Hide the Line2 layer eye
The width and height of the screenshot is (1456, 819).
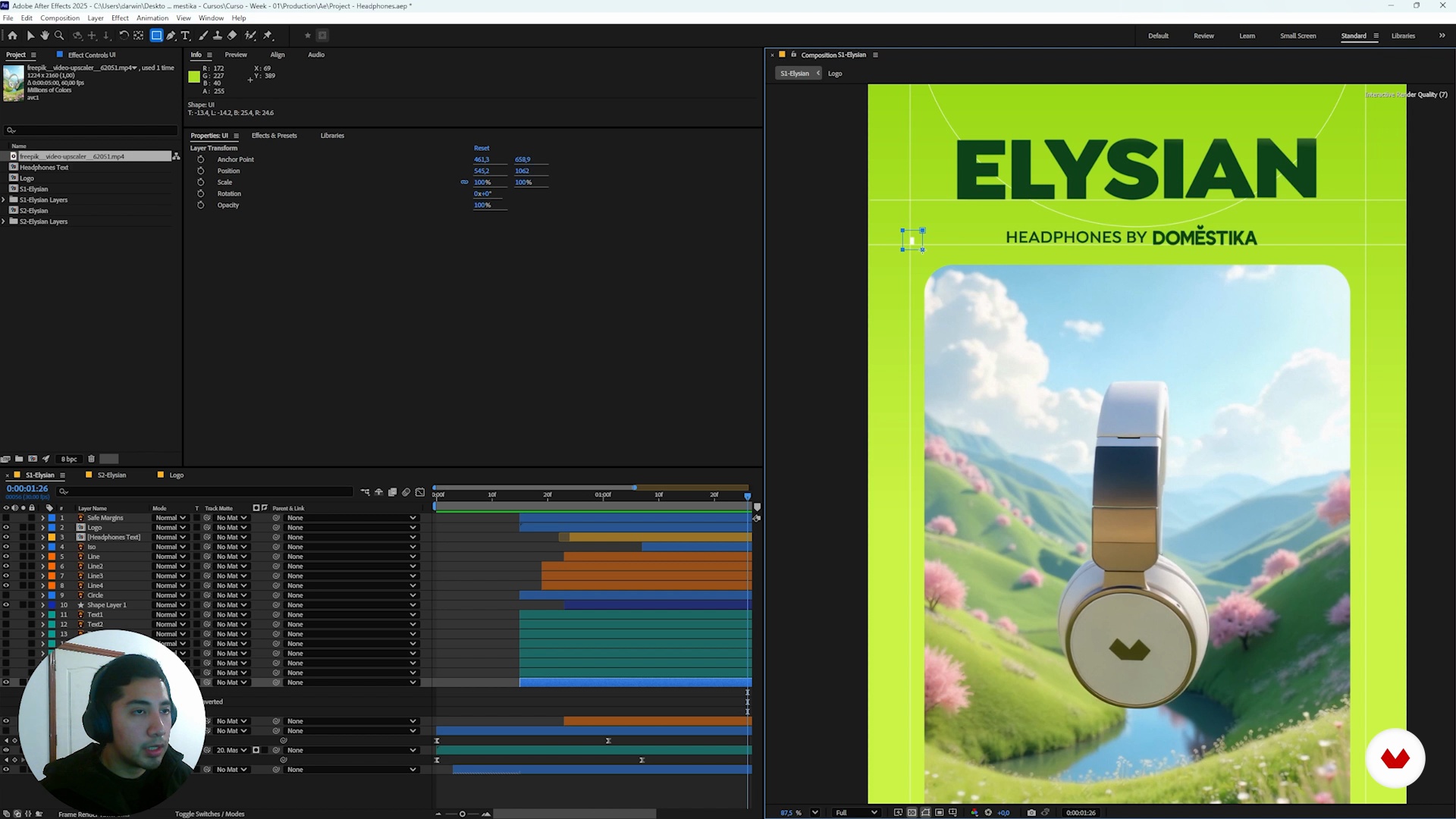(x=6, y=566)
